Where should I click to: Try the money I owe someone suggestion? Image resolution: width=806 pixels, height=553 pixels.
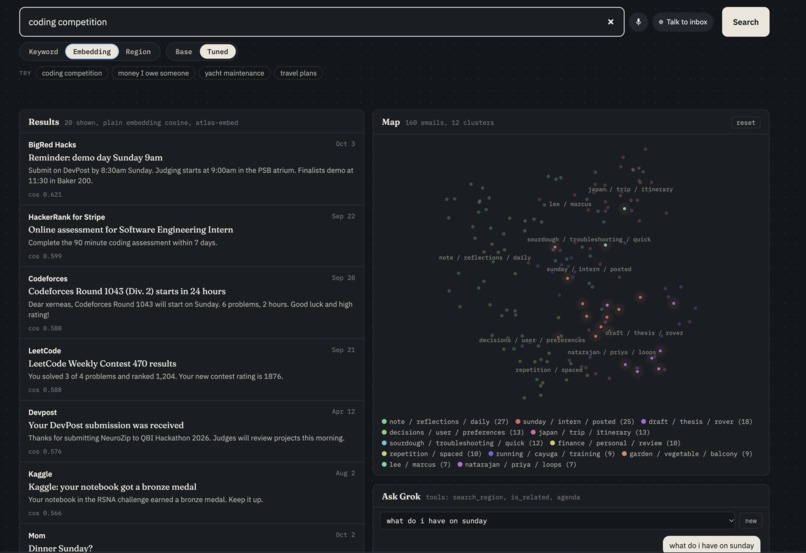[153, 73]
